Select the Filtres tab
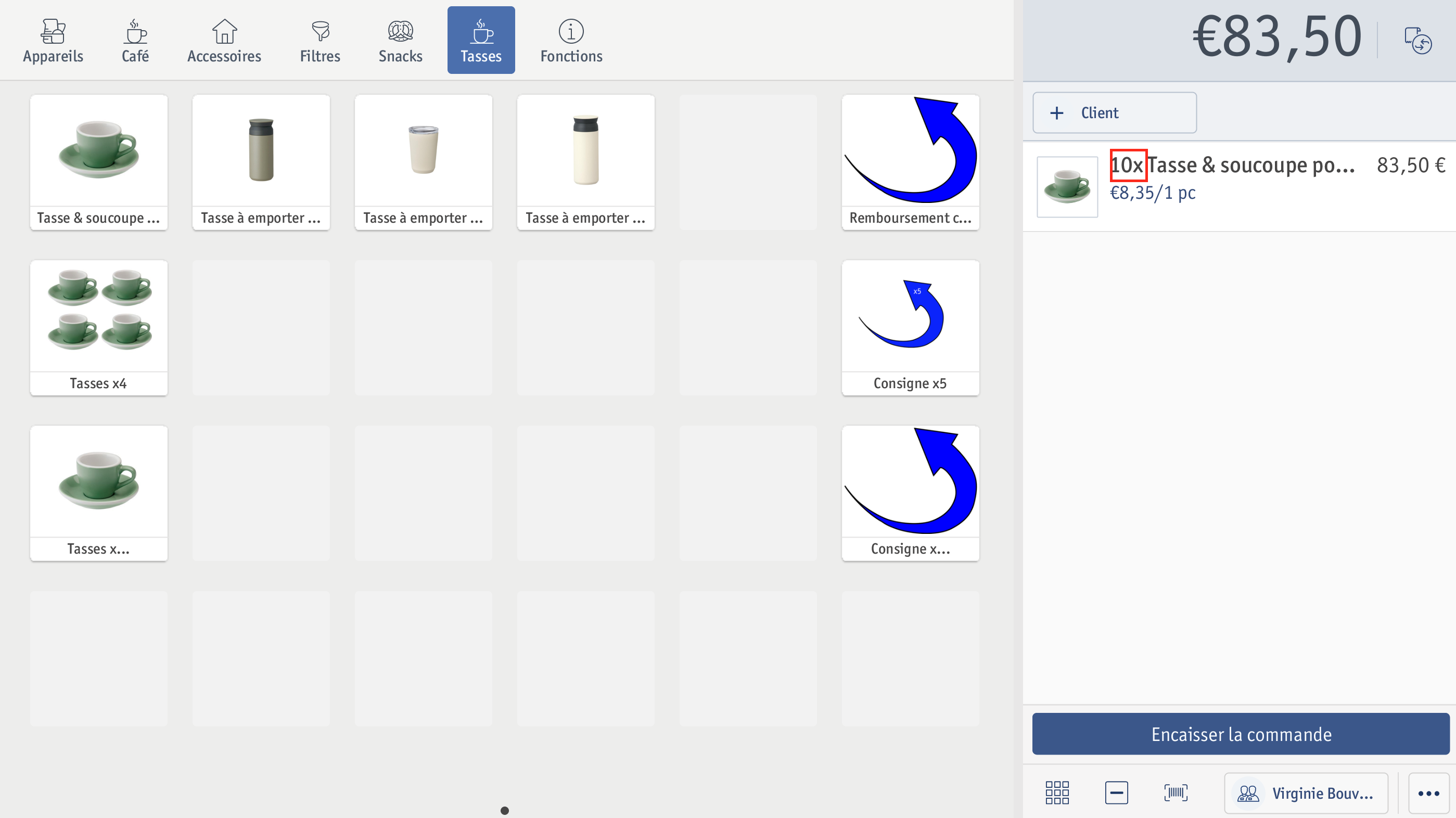The width and height of the screenshot is (1456, 818). [320, 40]
